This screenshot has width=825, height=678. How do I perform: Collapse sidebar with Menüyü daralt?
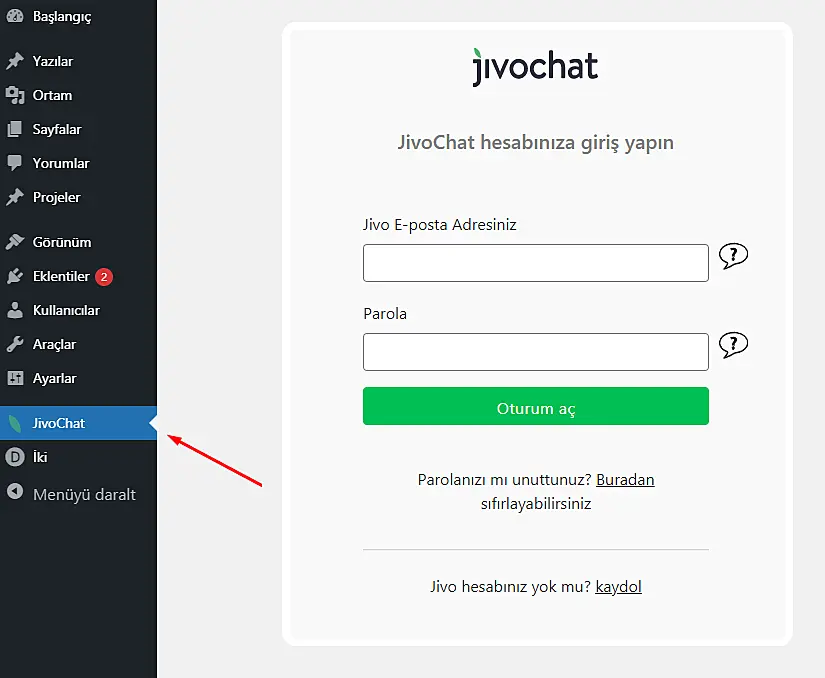[x=78, y=494]
